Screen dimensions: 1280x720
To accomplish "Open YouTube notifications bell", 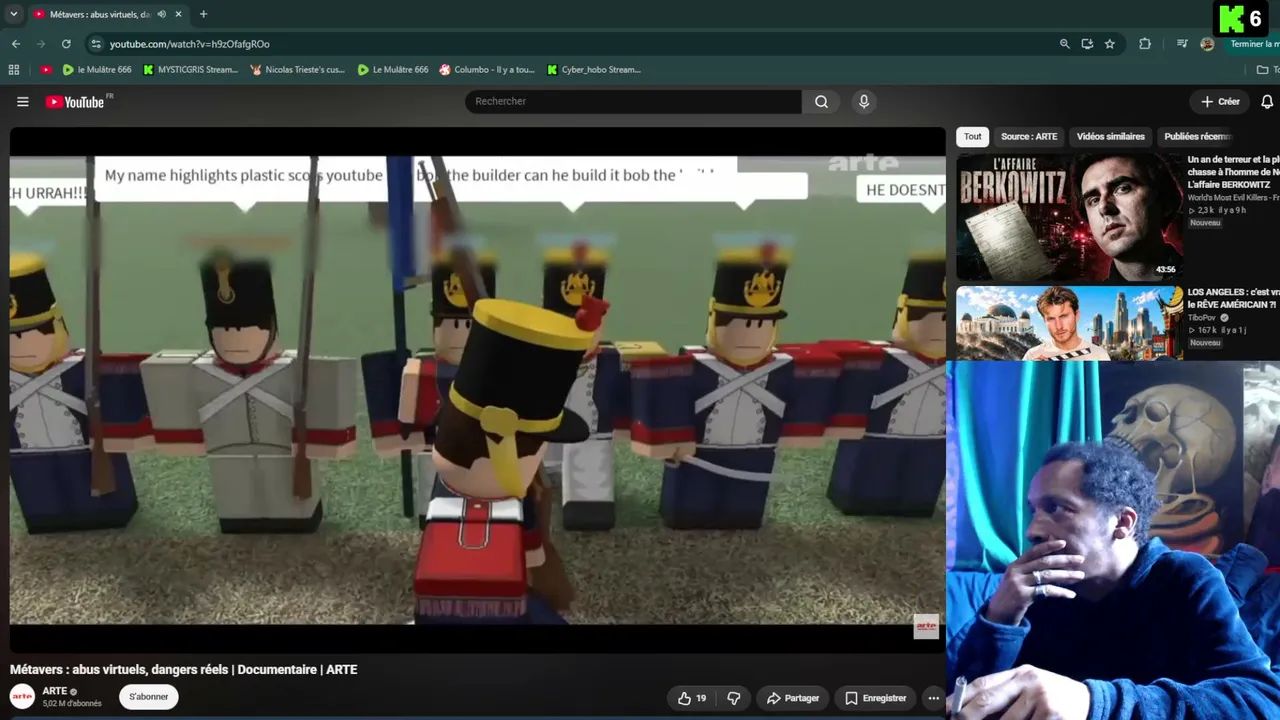I will (x=1267, y=101).
